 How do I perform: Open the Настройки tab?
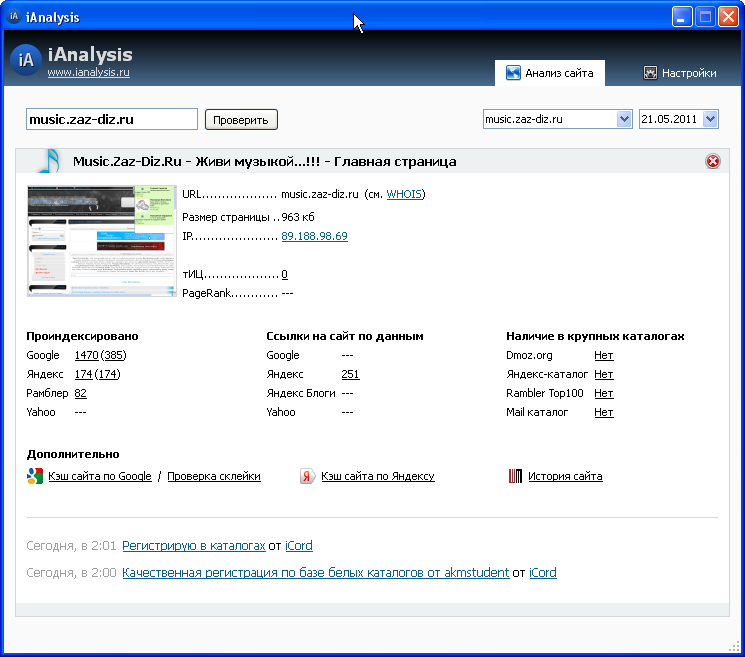679,73
